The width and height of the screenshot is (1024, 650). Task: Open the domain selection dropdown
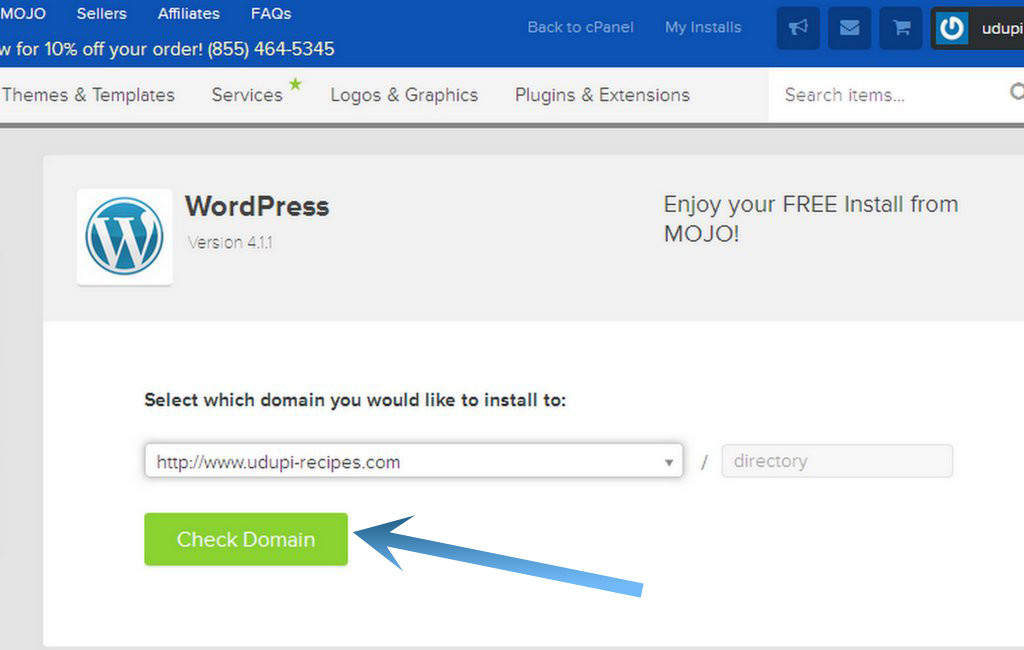coord(414,461)
